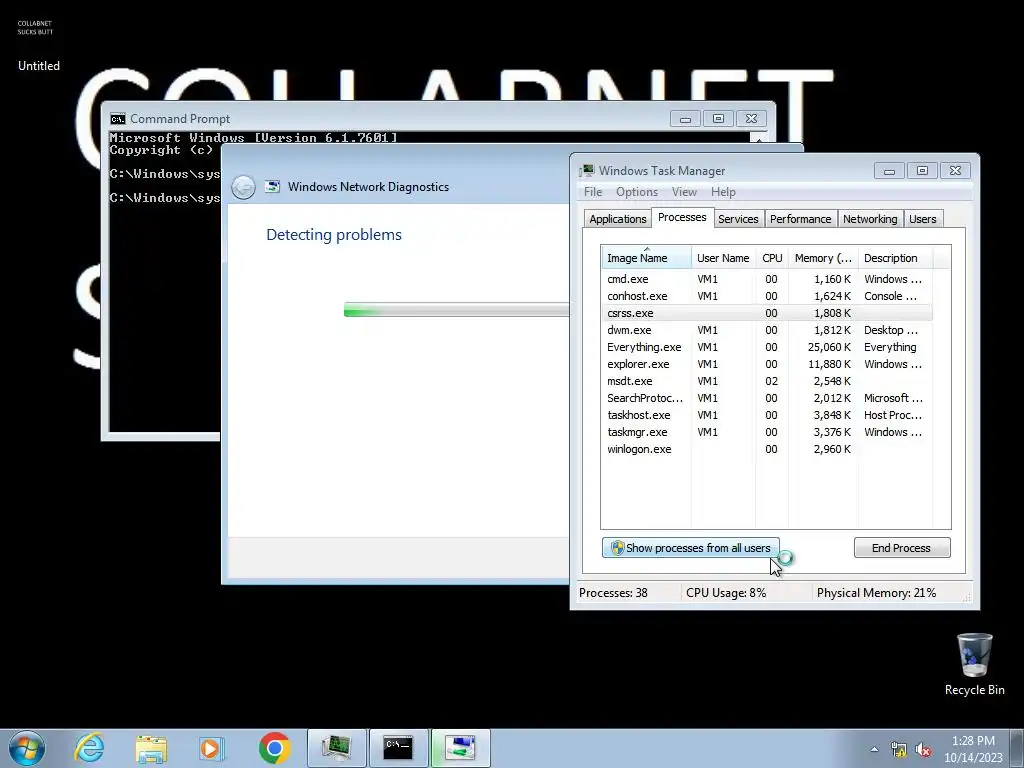Switch to the Networking tab
The width and height of the screenshot is (1024, 768).
pos(870,219)
